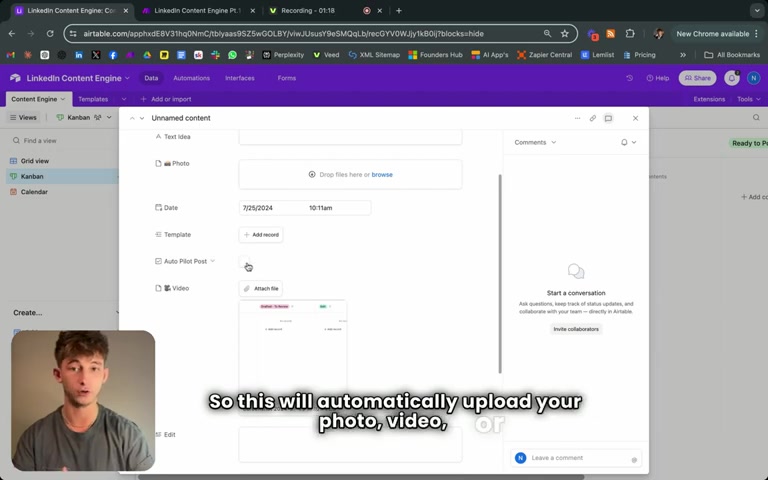Open Chrome extensions puzzle icon

point(630,34)
